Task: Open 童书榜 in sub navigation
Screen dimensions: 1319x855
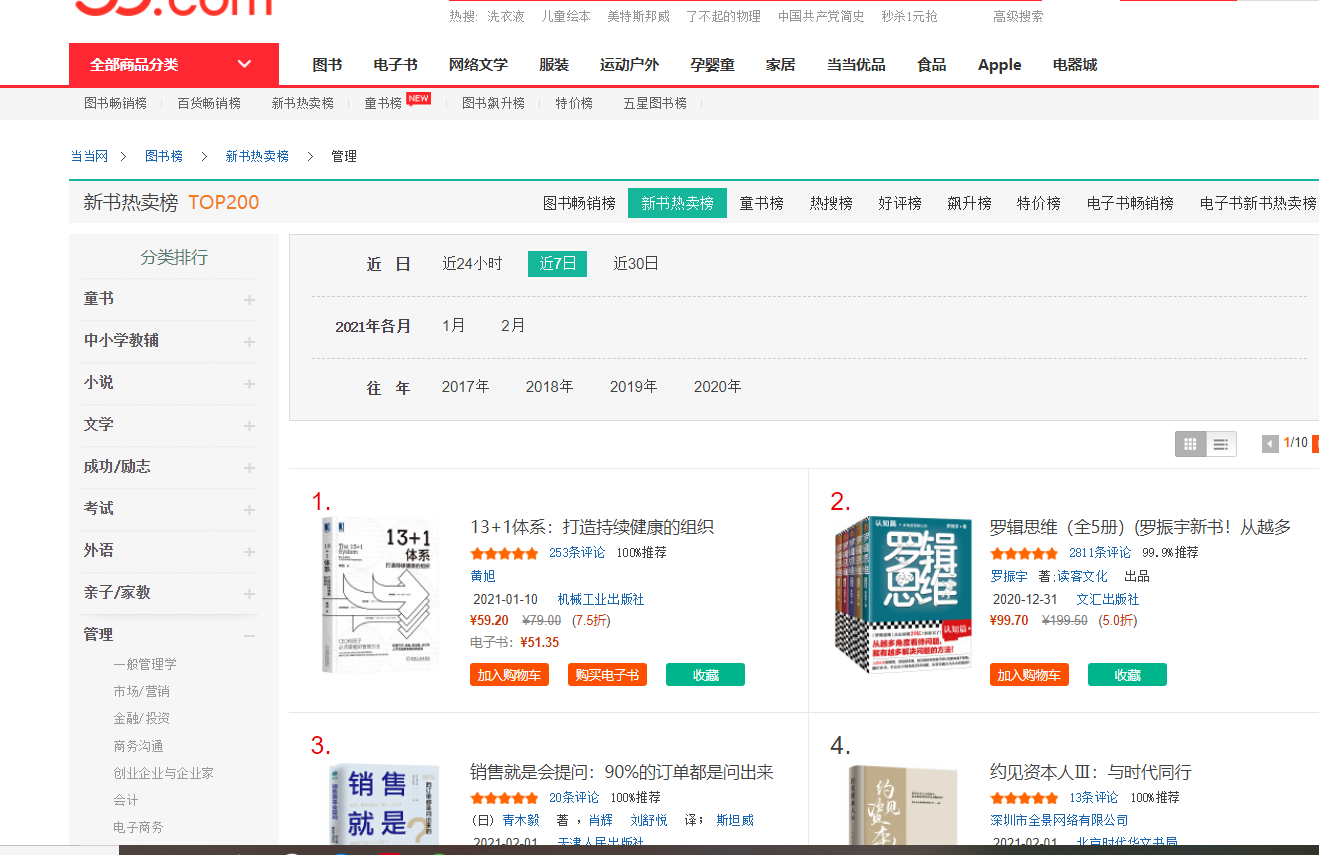Action: click(x=383, y=103)
